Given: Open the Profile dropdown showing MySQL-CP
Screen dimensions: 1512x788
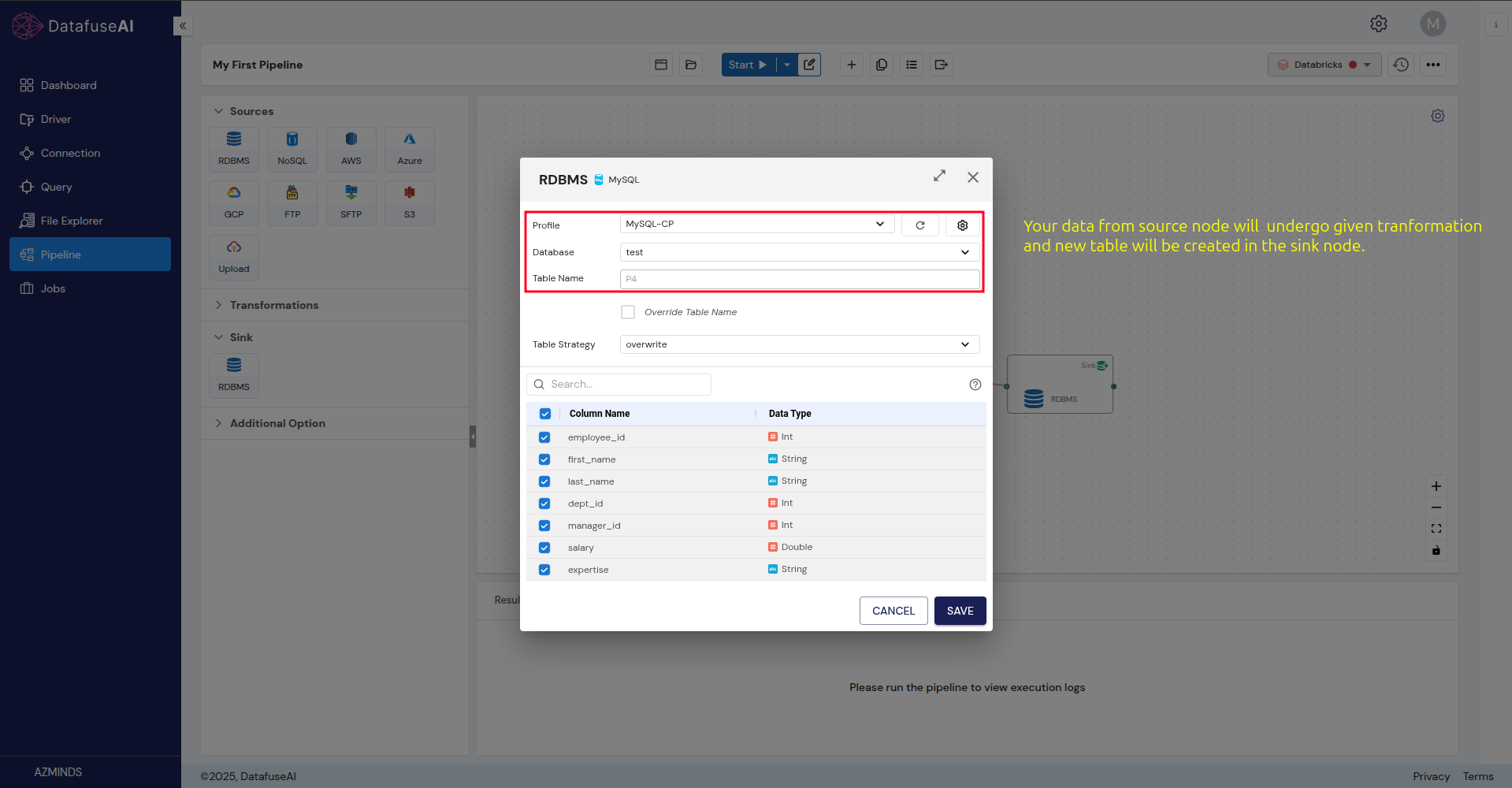Looking at the screenshot, I should (x=756, y=225).
